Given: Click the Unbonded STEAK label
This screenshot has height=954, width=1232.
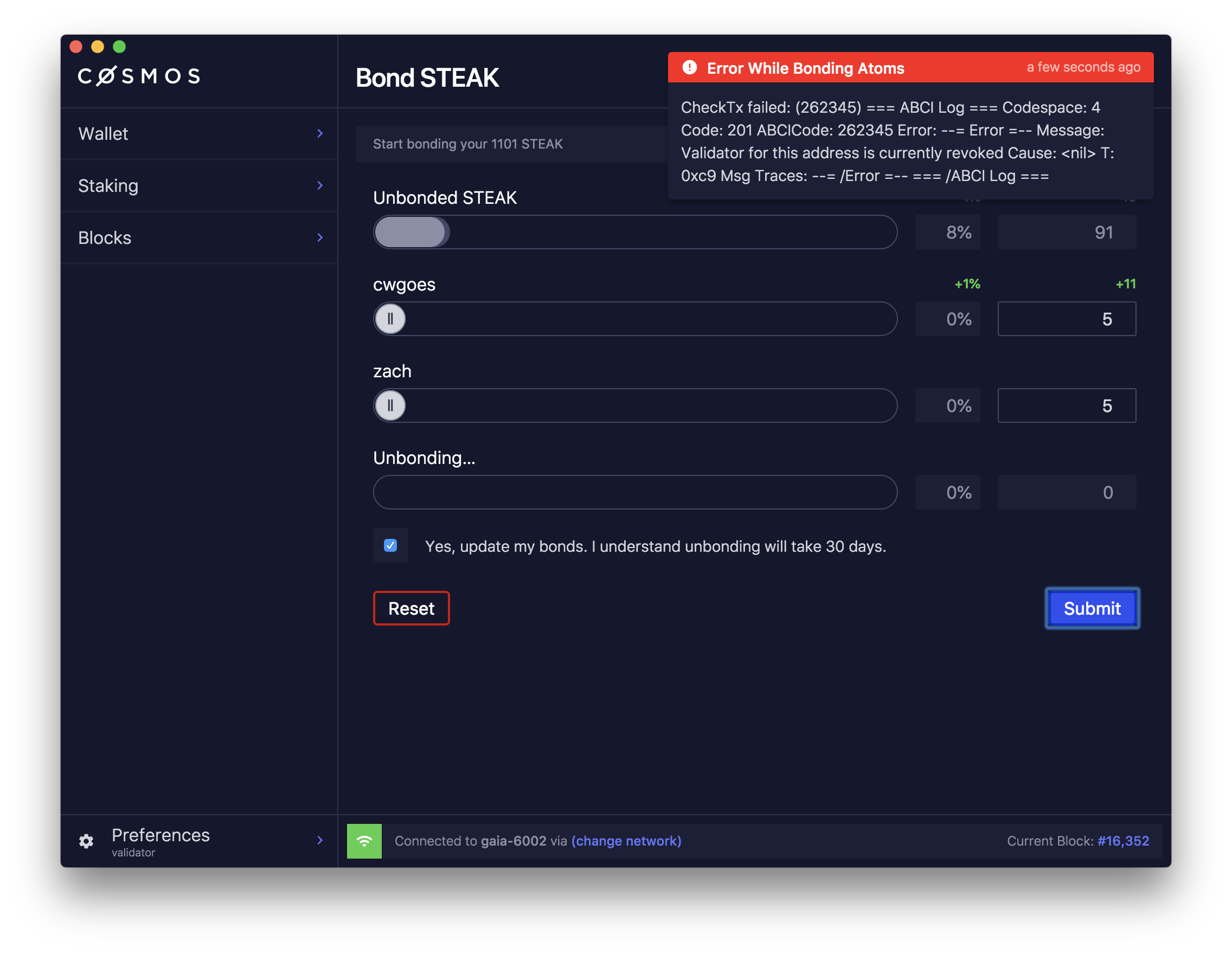Looking at the screenshot, I should pos(445,198).
